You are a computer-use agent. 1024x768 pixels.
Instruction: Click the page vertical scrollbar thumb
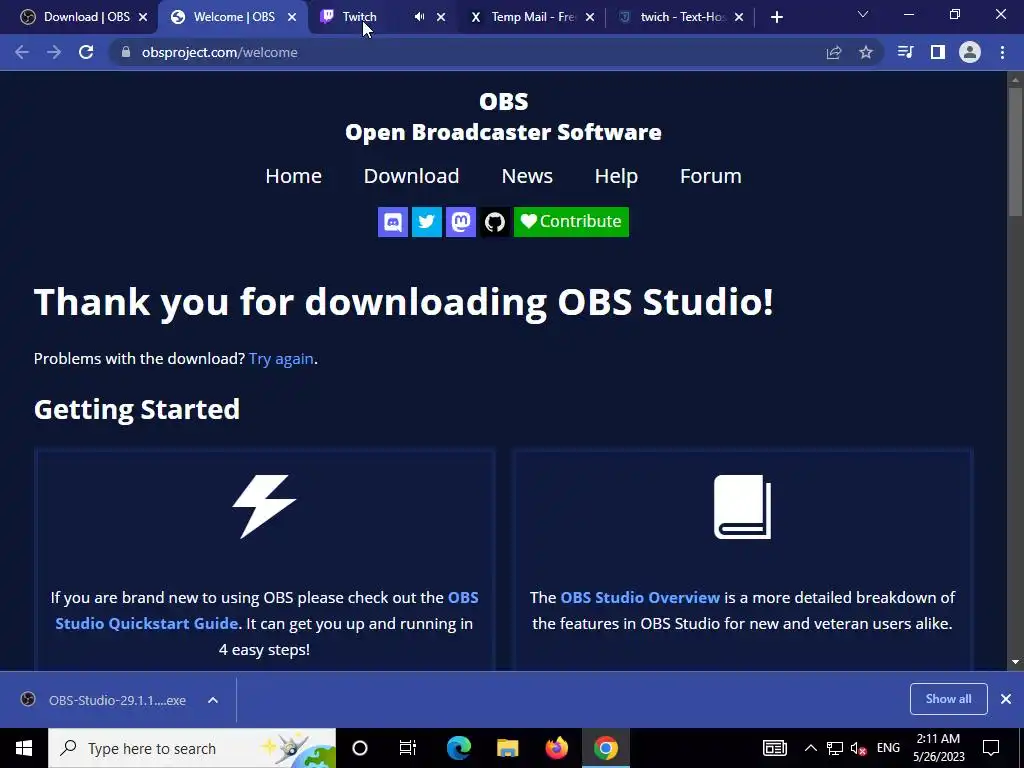point(1015,150)
